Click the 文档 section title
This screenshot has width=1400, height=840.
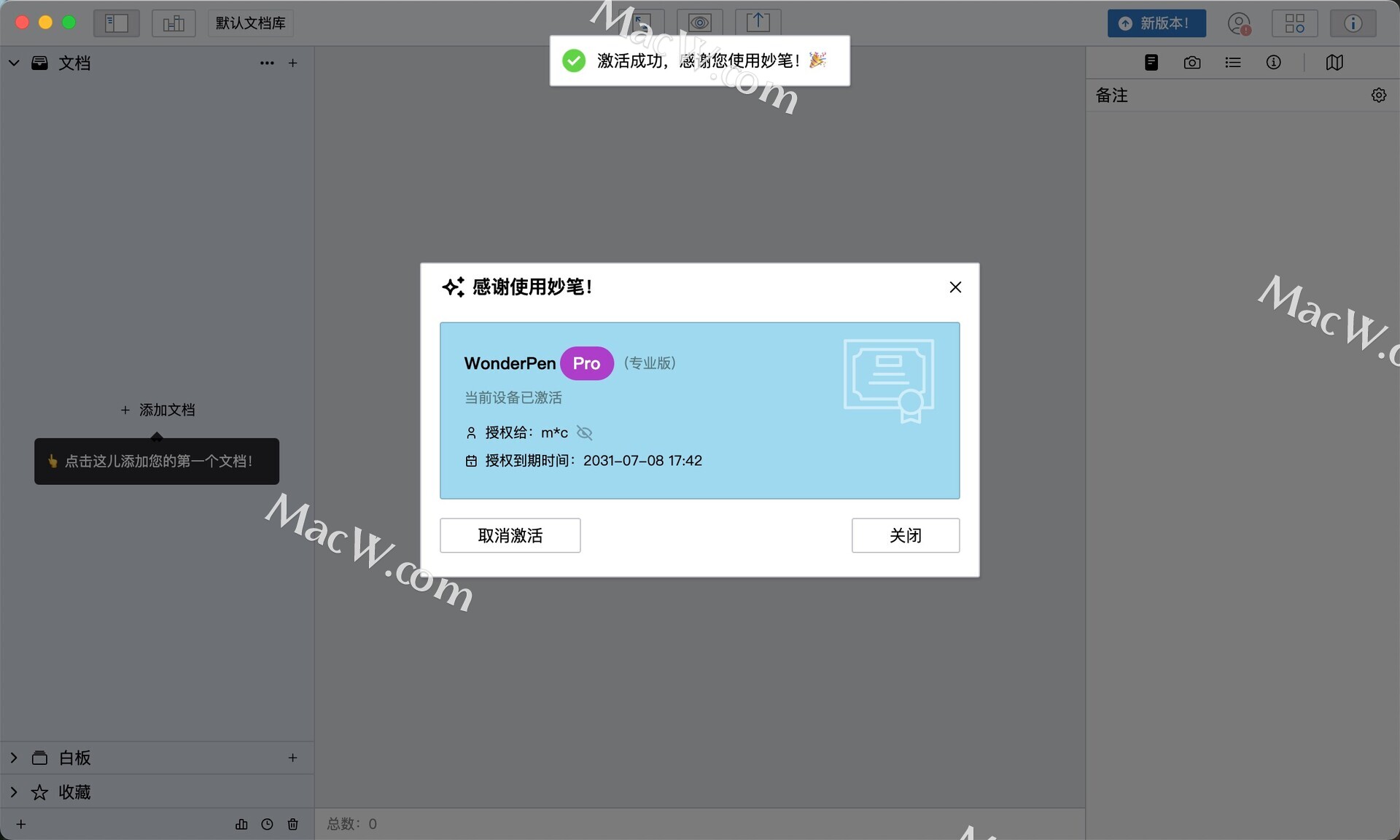point(74,63)
